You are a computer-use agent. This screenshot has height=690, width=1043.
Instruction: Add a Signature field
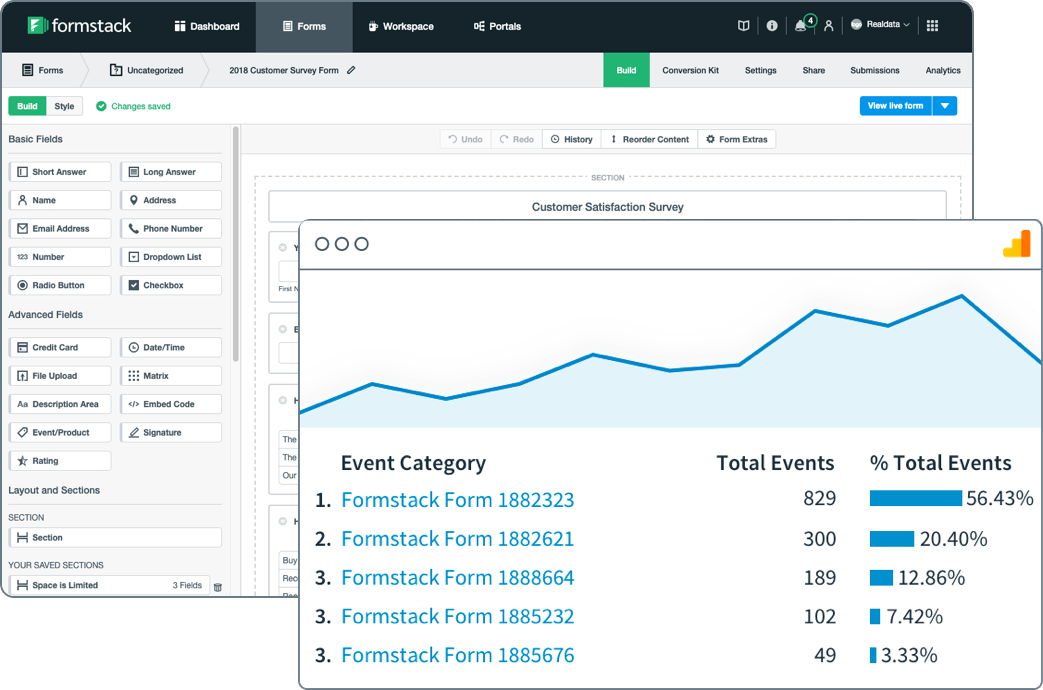(x=171, y=432)
